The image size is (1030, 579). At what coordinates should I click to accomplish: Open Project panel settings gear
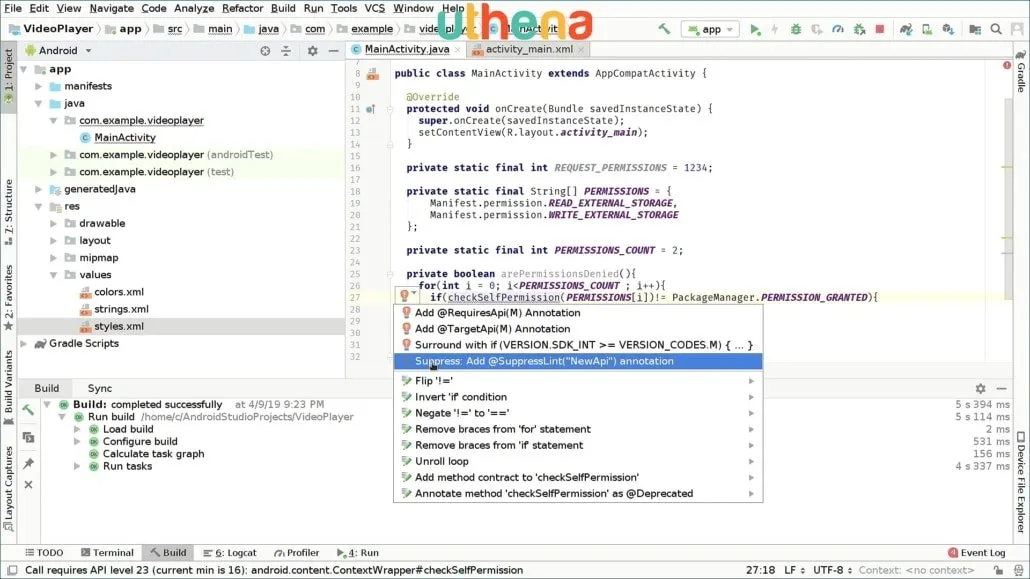point(313,51)
